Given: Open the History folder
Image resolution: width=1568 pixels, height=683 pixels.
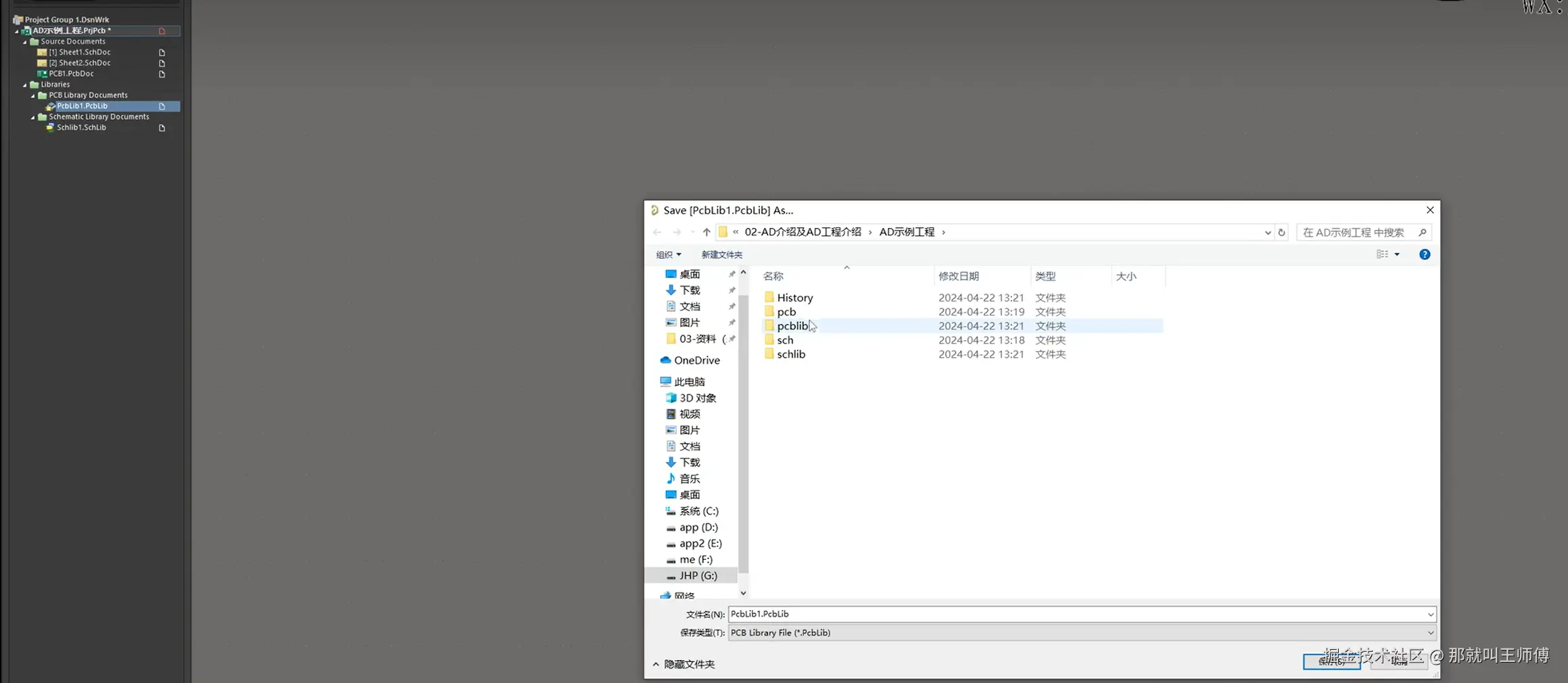Looking at the screenshot, I should click(794, 298).
